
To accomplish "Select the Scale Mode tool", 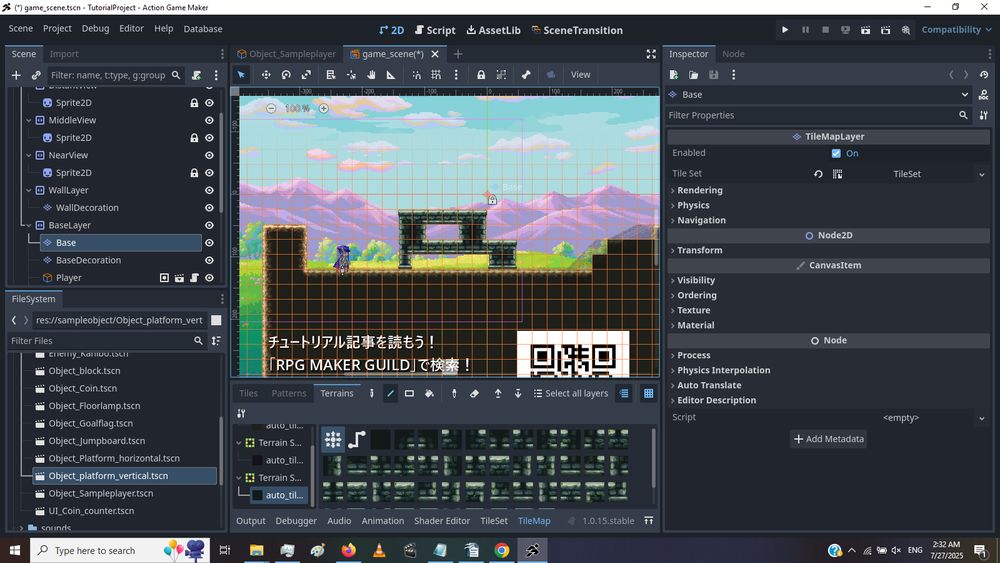I will (x=306, y=75).
